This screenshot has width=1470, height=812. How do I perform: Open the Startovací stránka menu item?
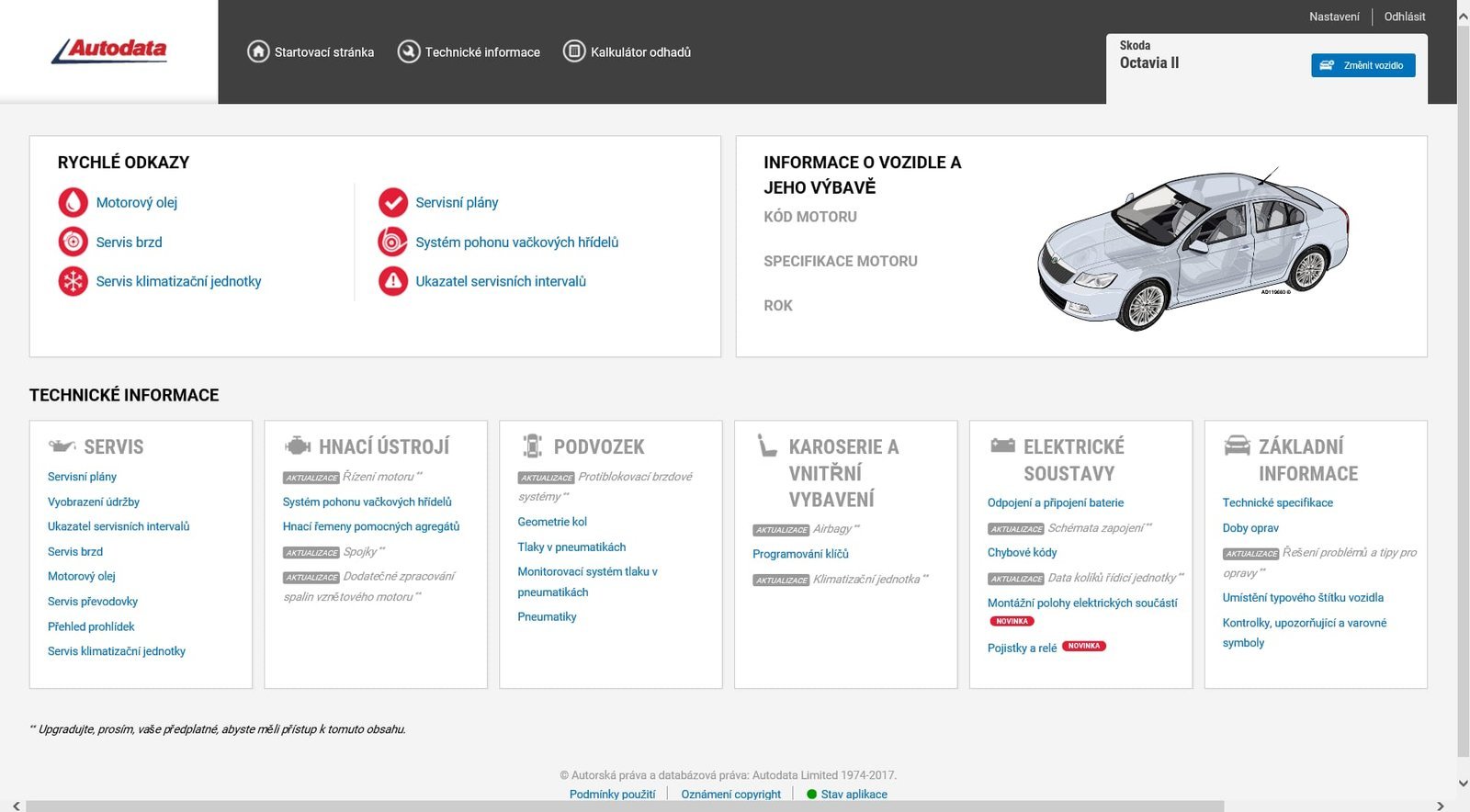[324, 52]
